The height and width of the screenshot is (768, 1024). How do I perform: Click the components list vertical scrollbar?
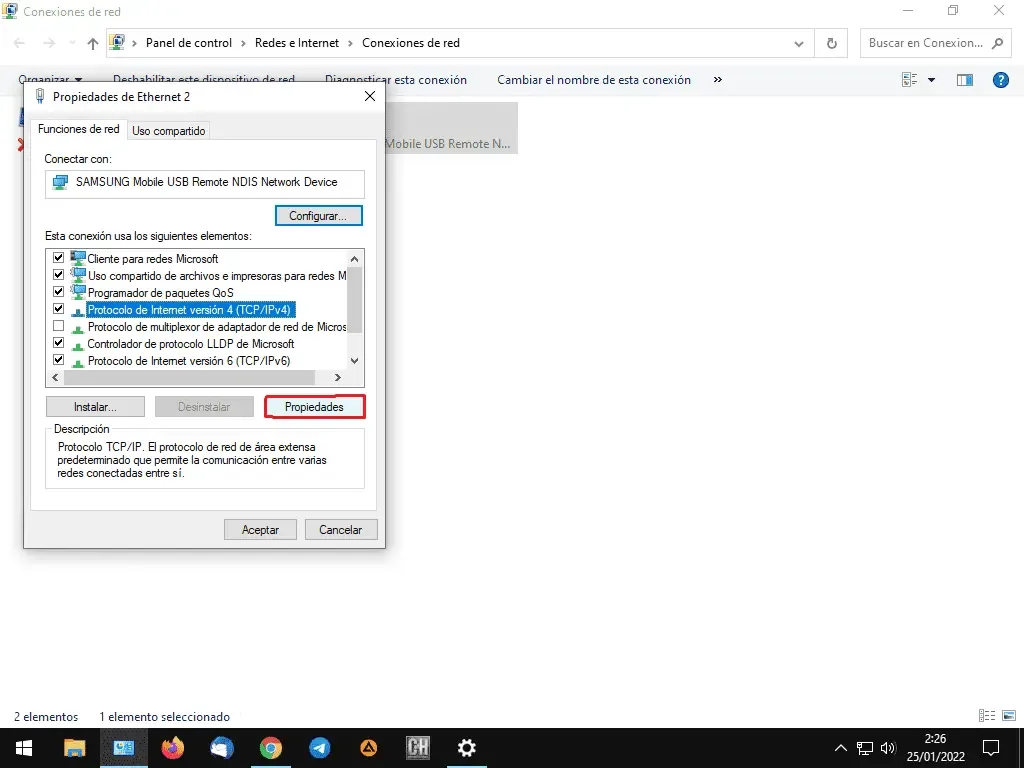pyautogui.click(x=355, y=300)
